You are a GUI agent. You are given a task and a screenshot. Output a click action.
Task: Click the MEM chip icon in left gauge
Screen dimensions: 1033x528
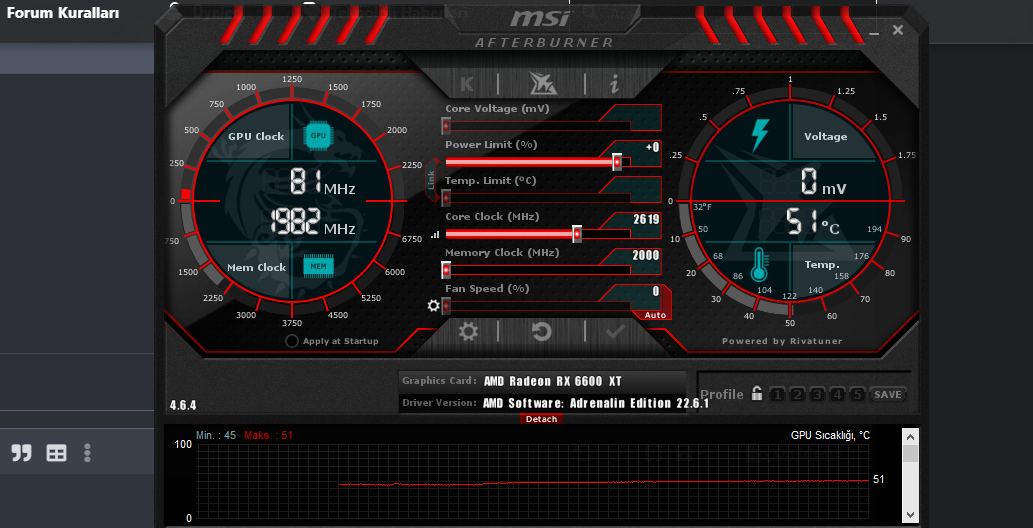click(x=318, y=266)
